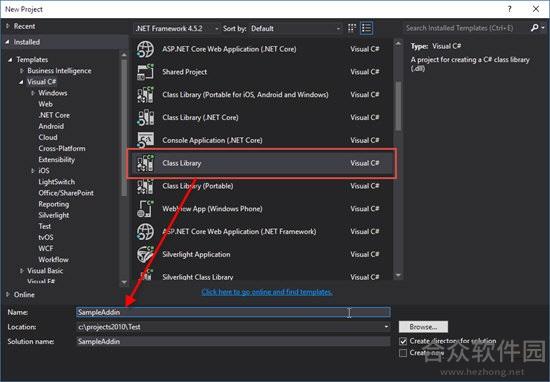Select the Shared Project template name
This screenshot has width=550, height=382.
click(x=185, y=72)
